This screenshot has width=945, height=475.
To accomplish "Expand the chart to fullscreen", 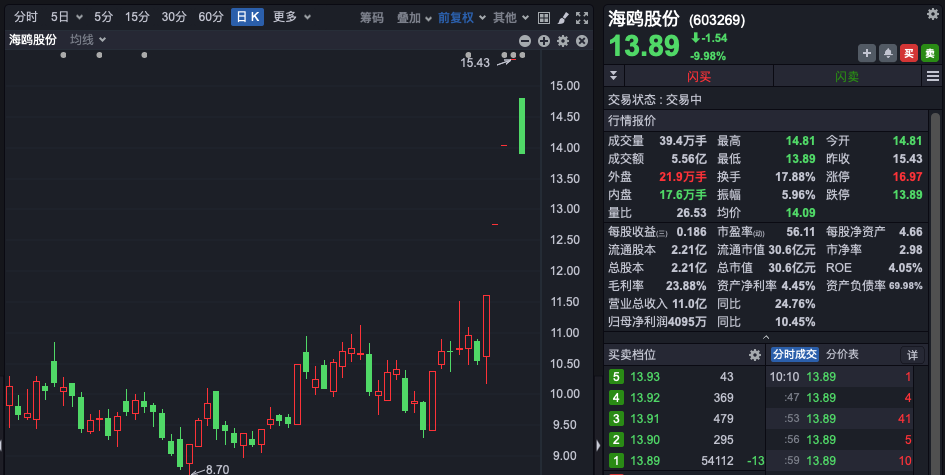I will [x=583, y=17].
